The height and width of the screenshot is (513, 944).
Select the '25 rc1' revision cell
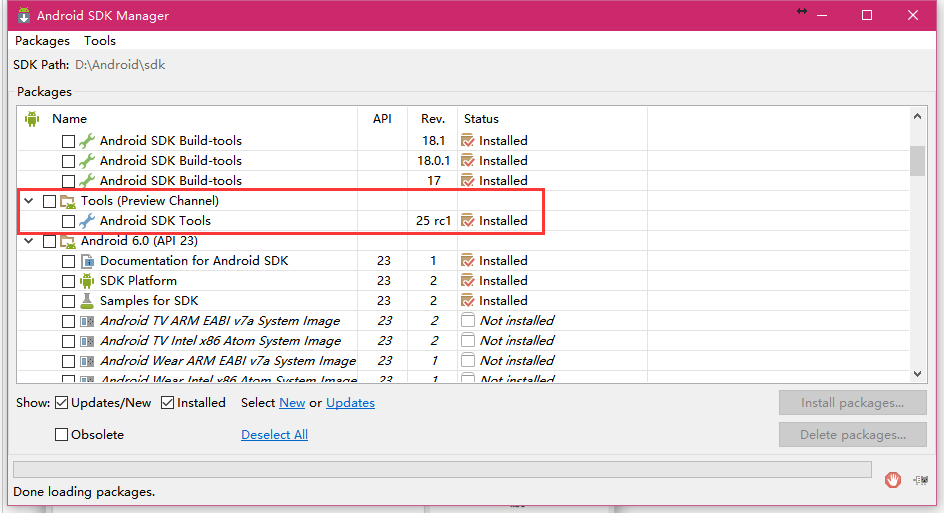pos(433,221)
